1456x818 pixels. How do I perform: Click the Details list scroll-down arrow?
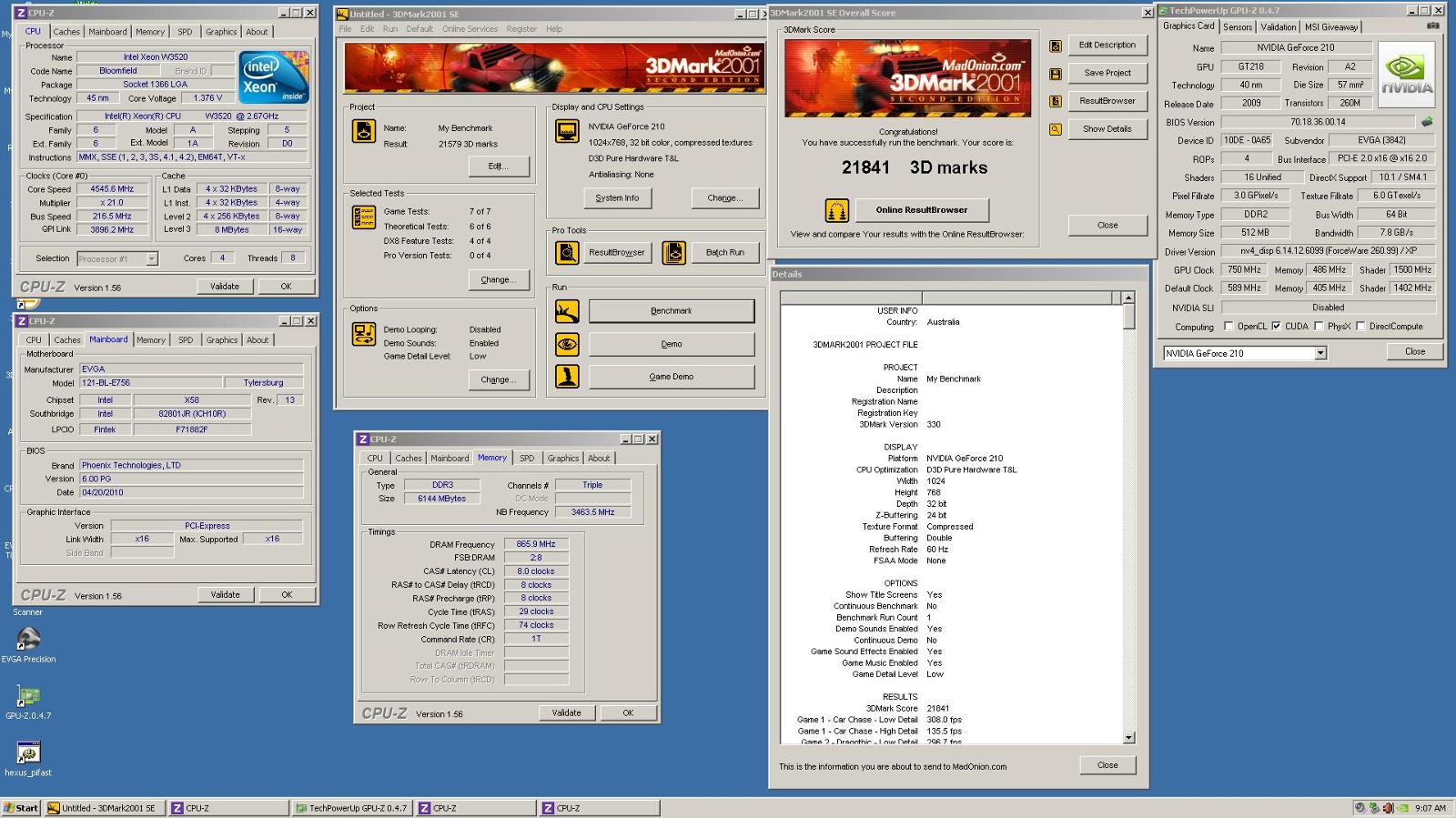[1128, 738]
